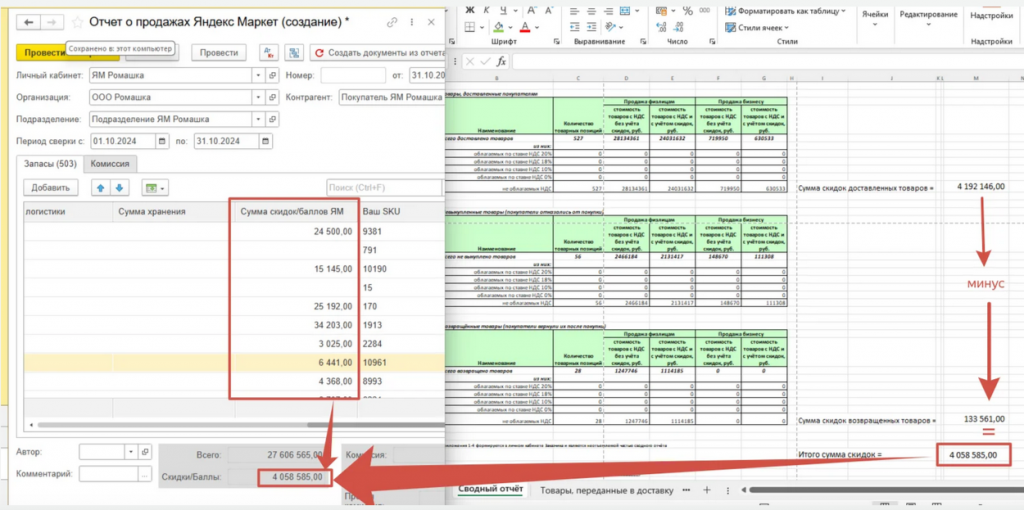Viewport: 1024px width, 510px height.
Task: Move row up with blue up arrow
Action: 100,187
